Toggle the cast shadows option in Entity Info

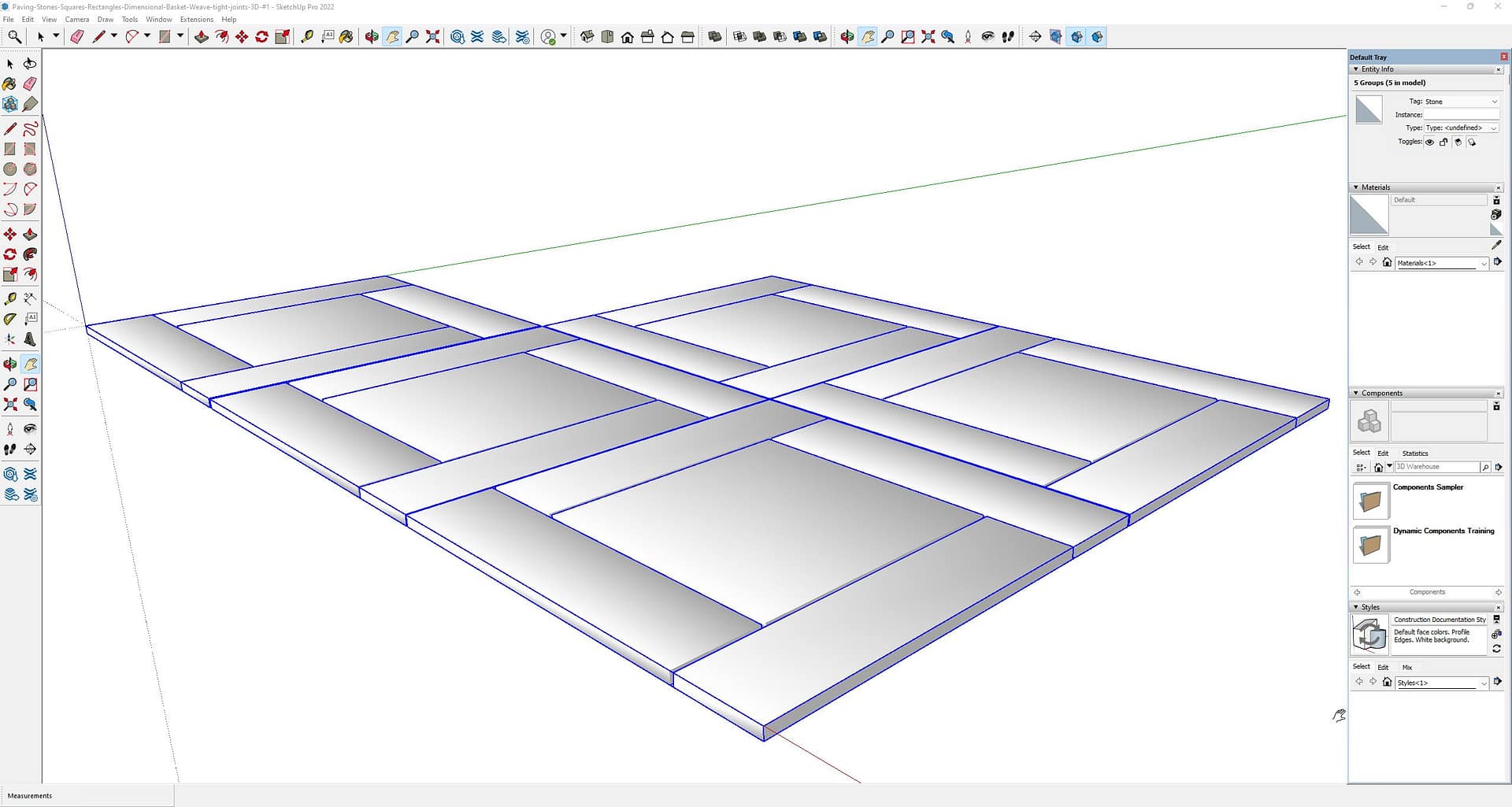(1472, 143)
